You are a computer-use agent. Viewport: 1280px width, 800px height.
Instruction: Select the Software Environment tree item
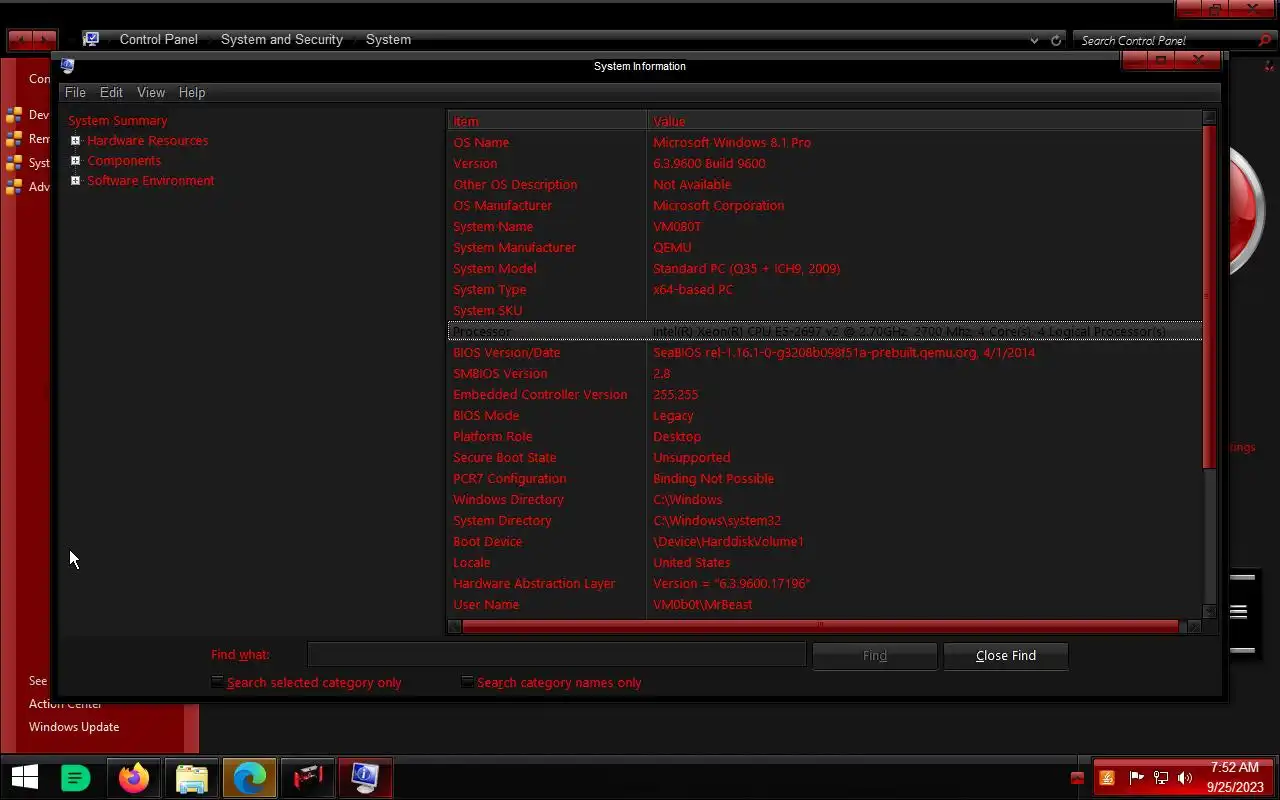click(x=151, y=181)
